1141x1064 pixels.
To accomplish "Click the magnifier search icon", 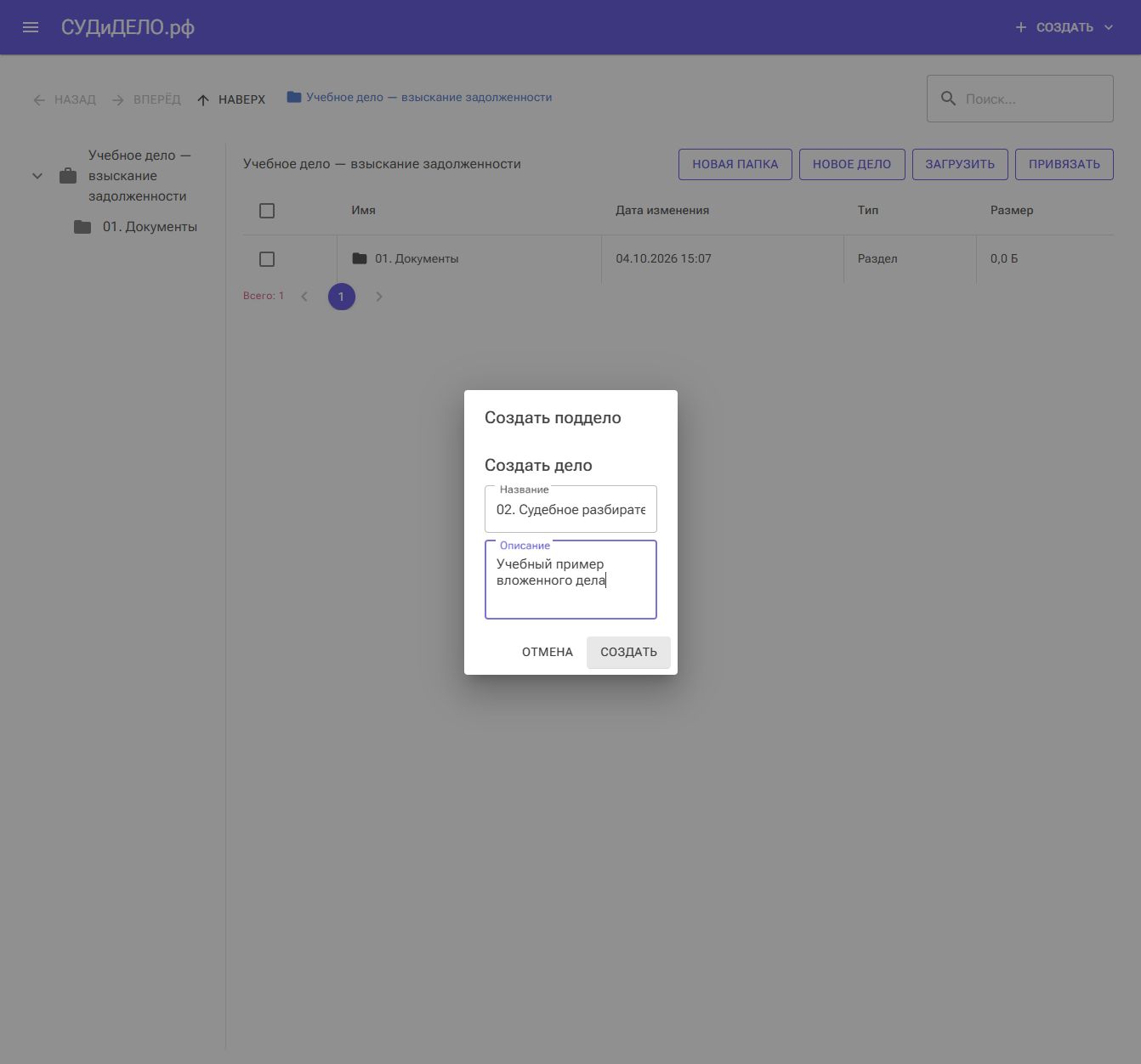I will (948, 99).
